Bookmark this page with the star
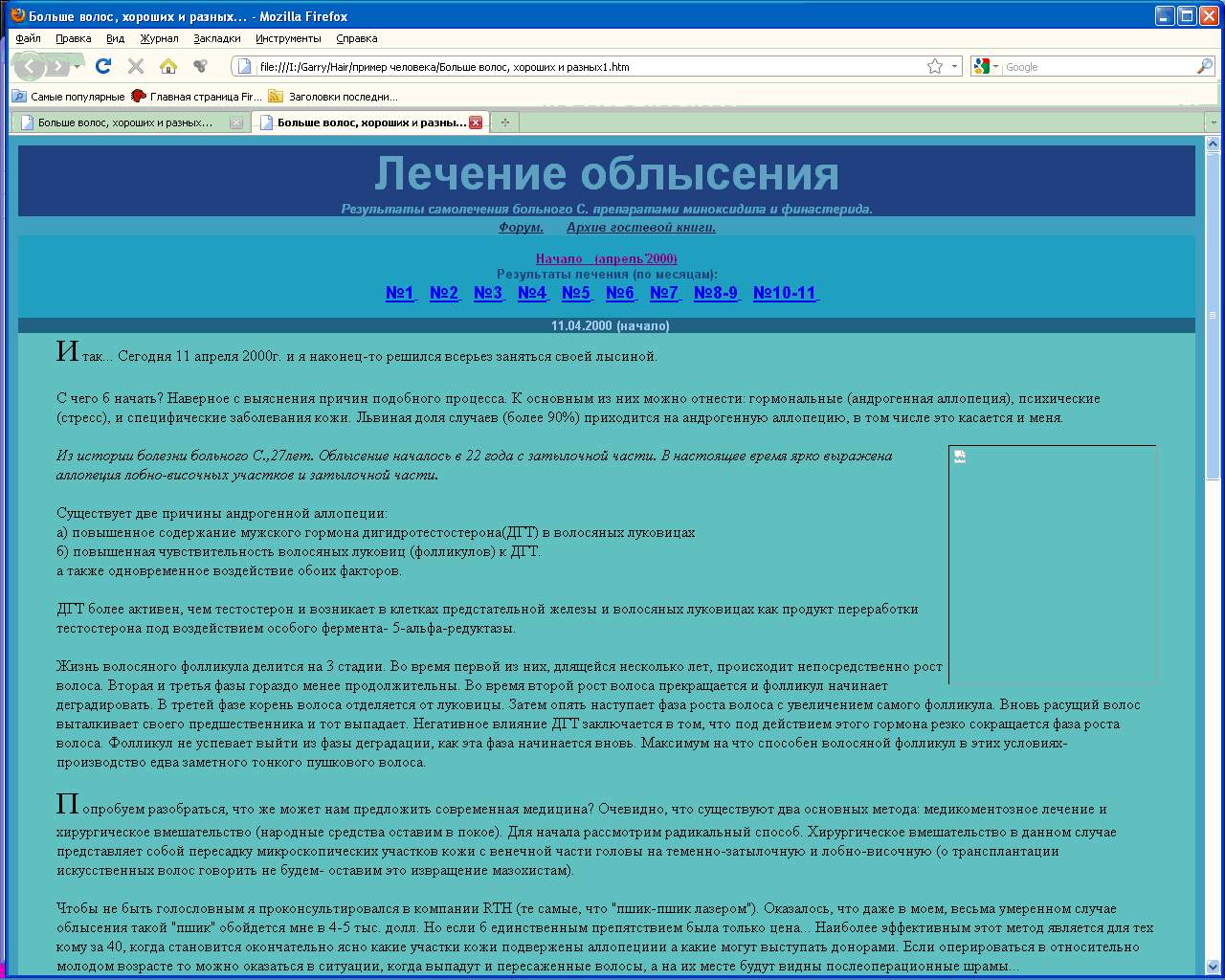The height and width of the screenshot is (980, 1225). coord(935,66)
